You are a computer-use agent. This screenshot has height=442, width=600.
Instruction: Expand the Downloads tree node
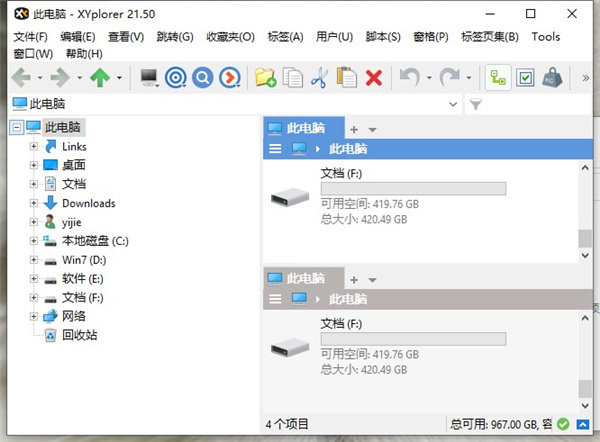point(34,203)
